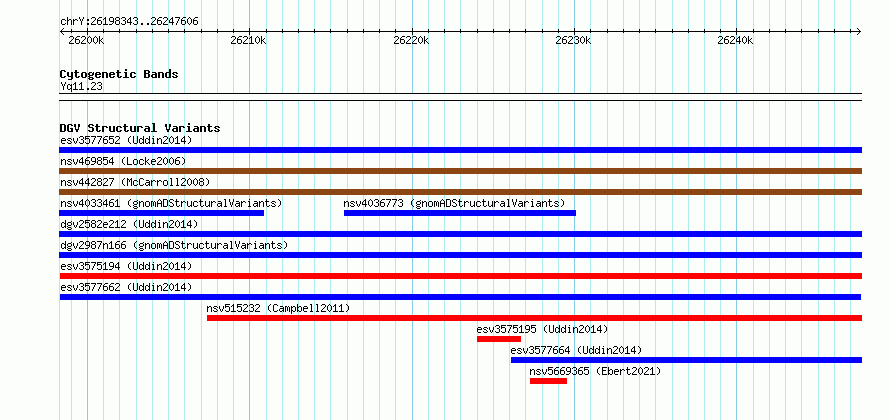Select the Yq11.23 band label
The height and width of the screenshot is (420, 890).
coord(81,86)
